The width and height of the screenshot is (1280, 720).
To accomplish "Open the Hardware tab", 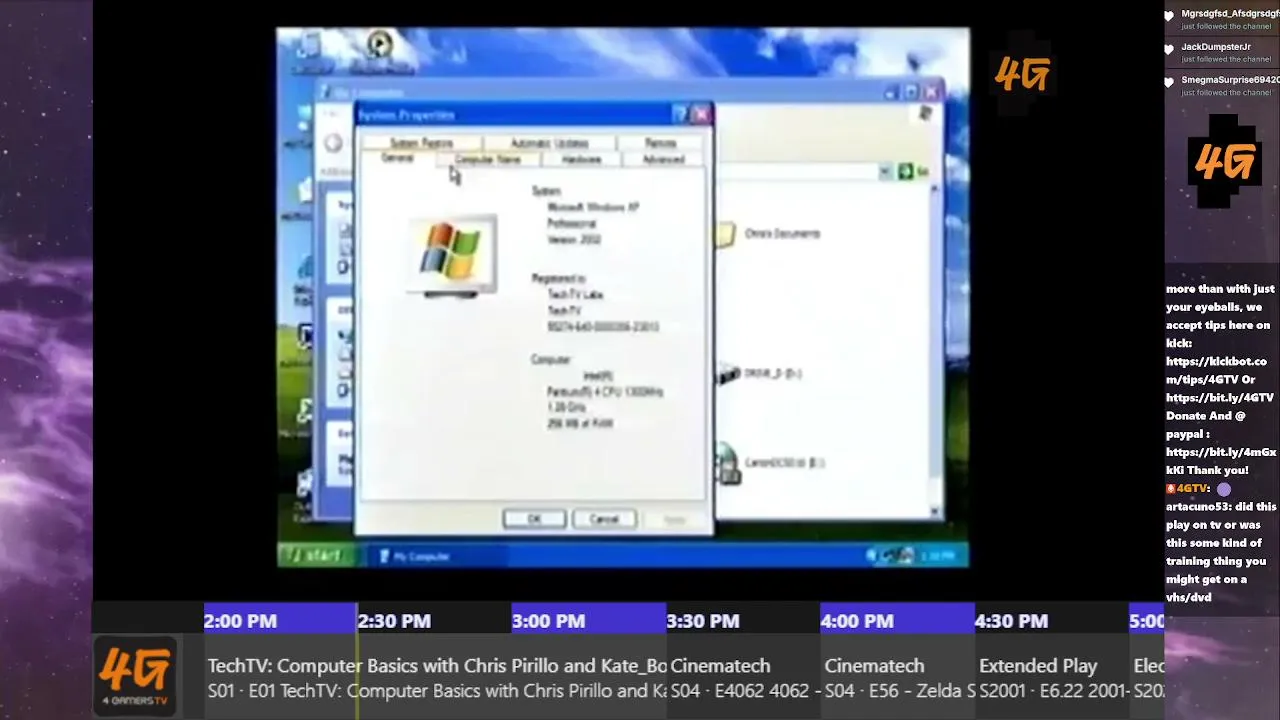I will click(581, 160).
